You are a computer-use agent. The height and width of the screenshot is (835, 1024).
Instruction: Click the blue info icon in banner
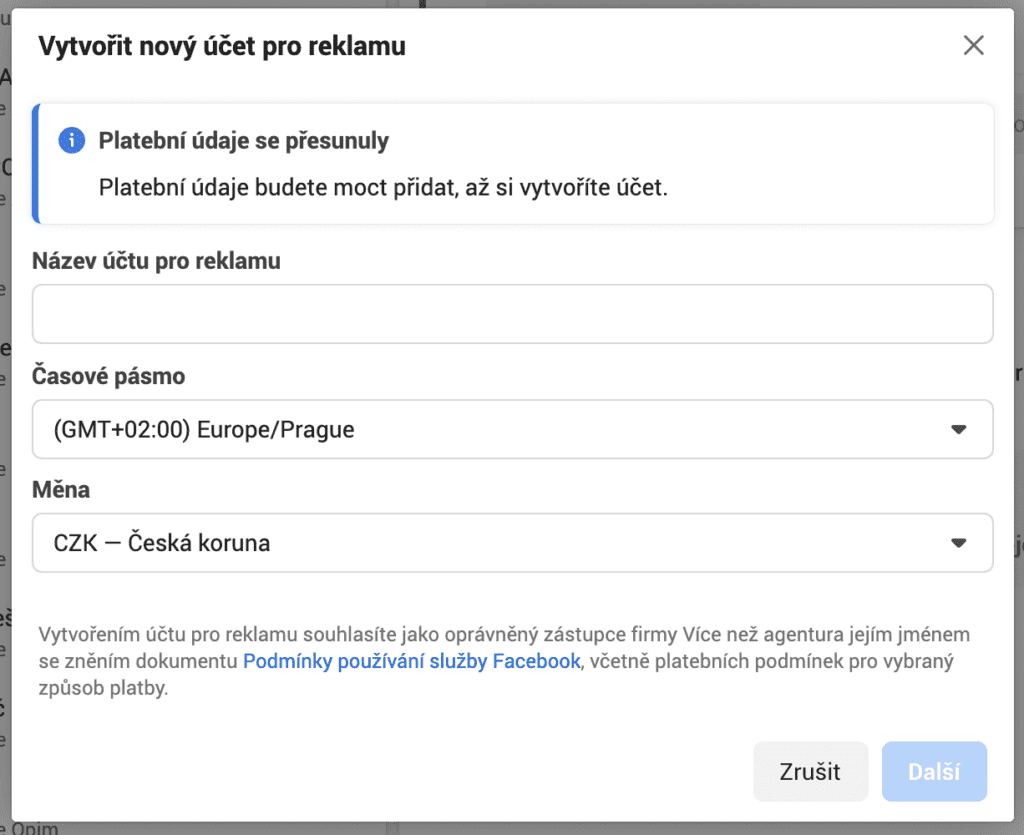click(72, 141)
